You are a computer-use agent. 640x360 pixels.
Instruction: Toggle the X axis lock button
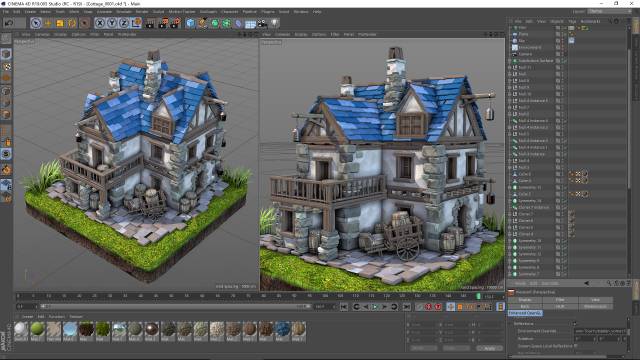pyautogui.click(x=100, y=23)
